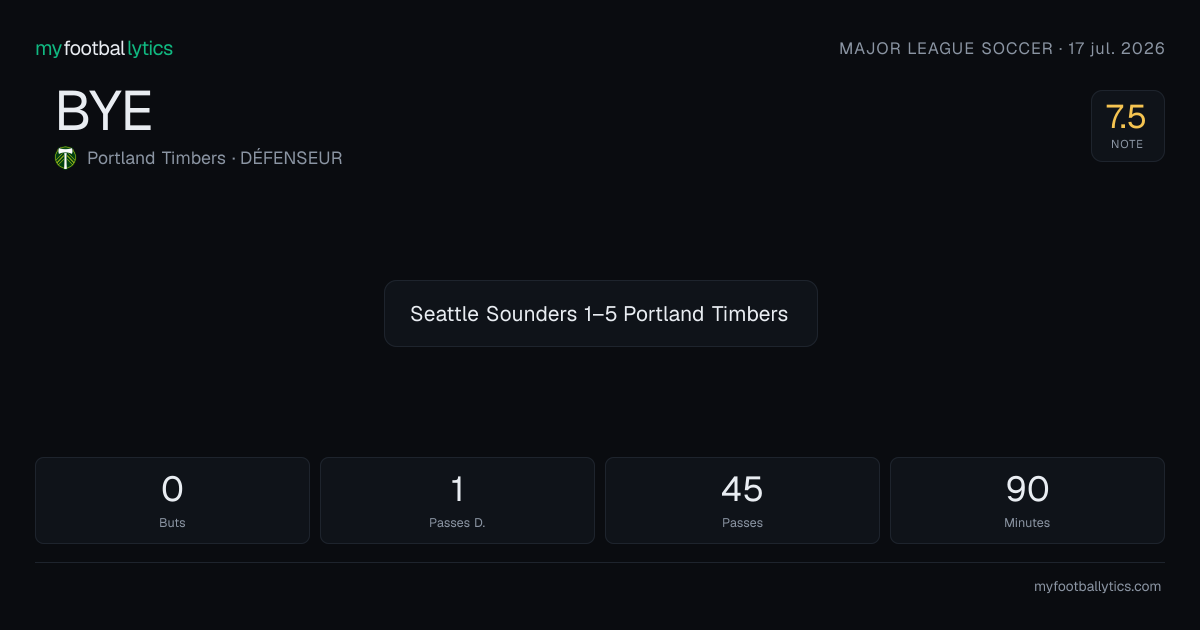1200x630 pixels.
Task: Visit the myfootballytics.com footer link
Action: (x=1097, y=587)
